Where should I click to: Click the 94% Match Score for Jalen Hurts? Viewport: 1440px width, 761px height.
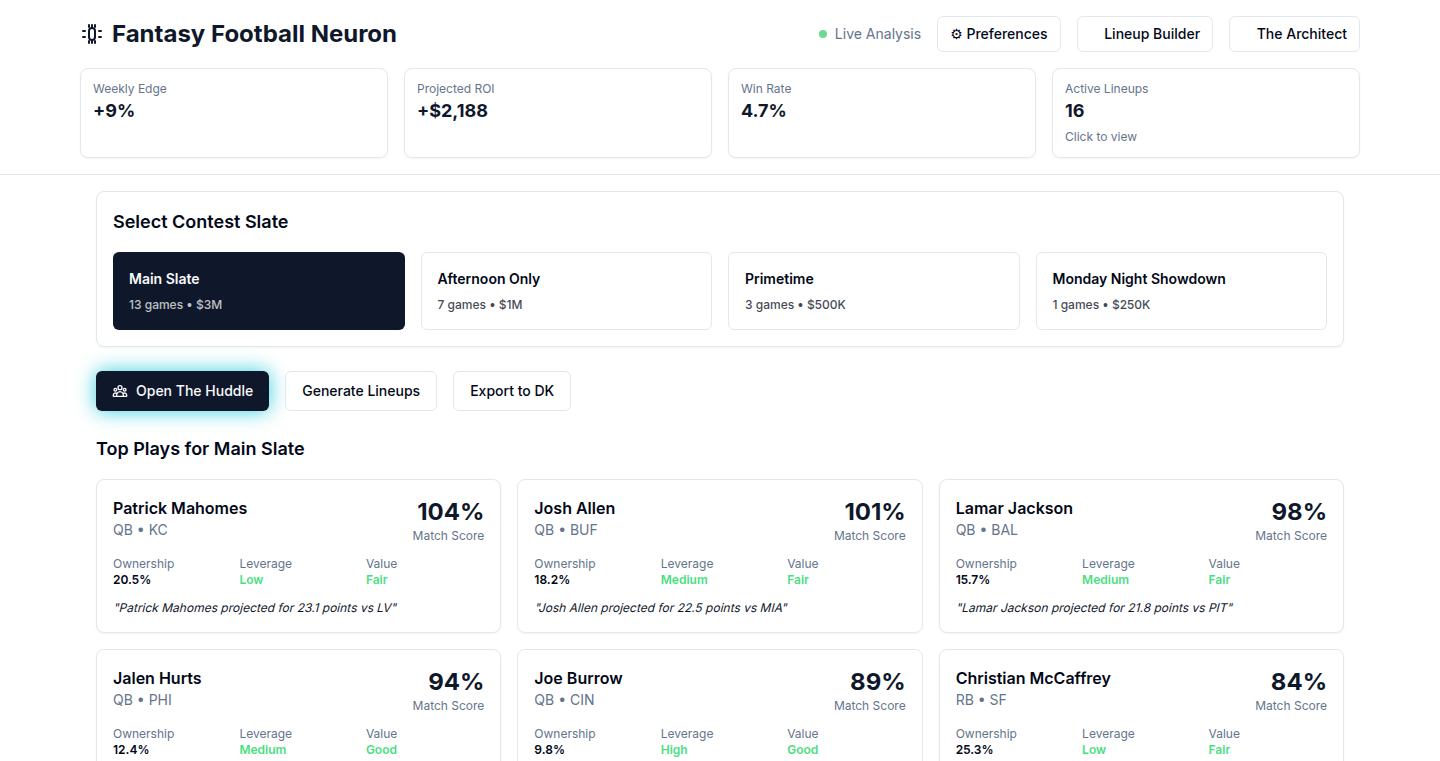(456, 682)
